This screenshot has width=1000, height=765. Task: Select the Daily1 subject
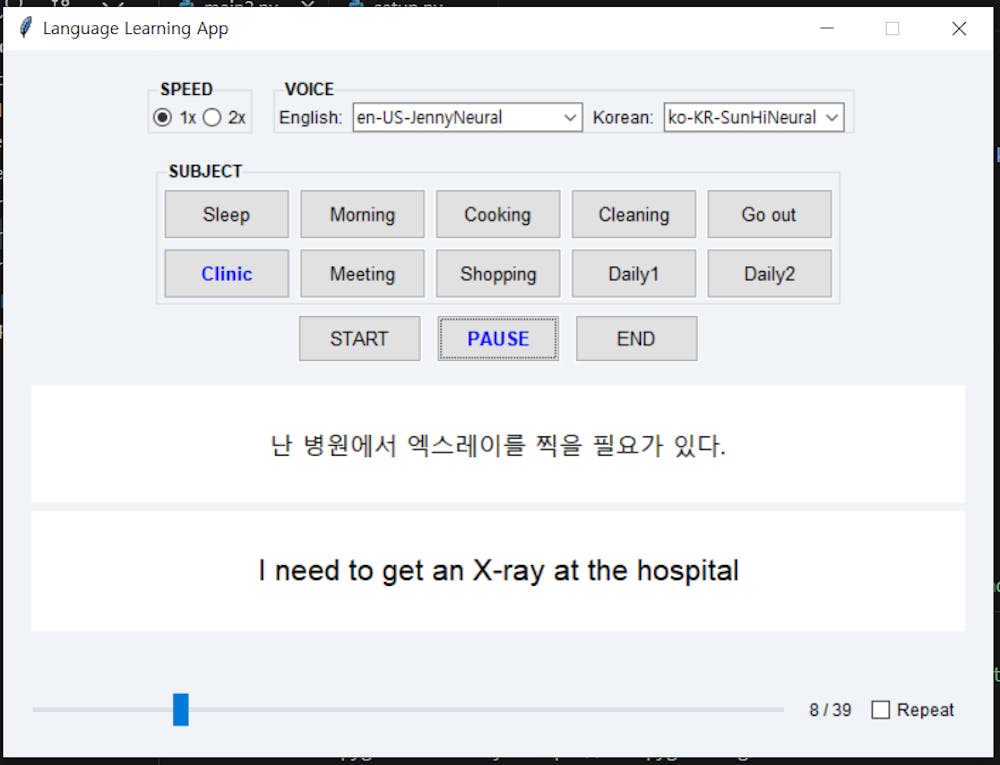[x=633, y=273]
